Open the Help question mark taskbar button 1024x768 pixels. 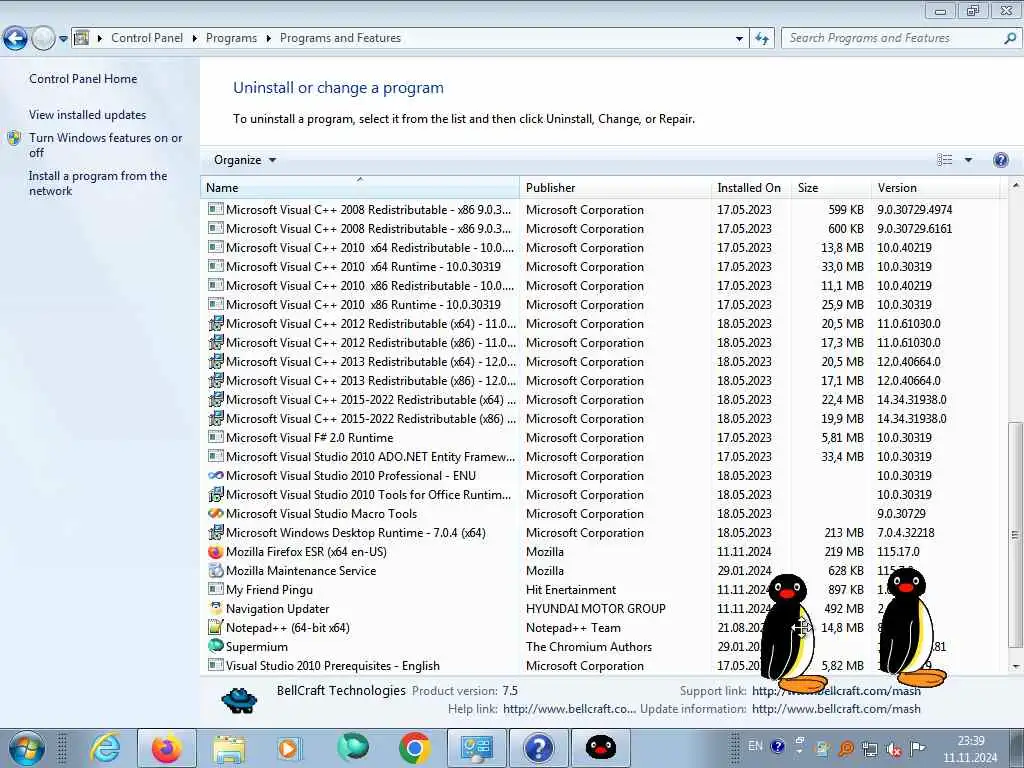538,748
